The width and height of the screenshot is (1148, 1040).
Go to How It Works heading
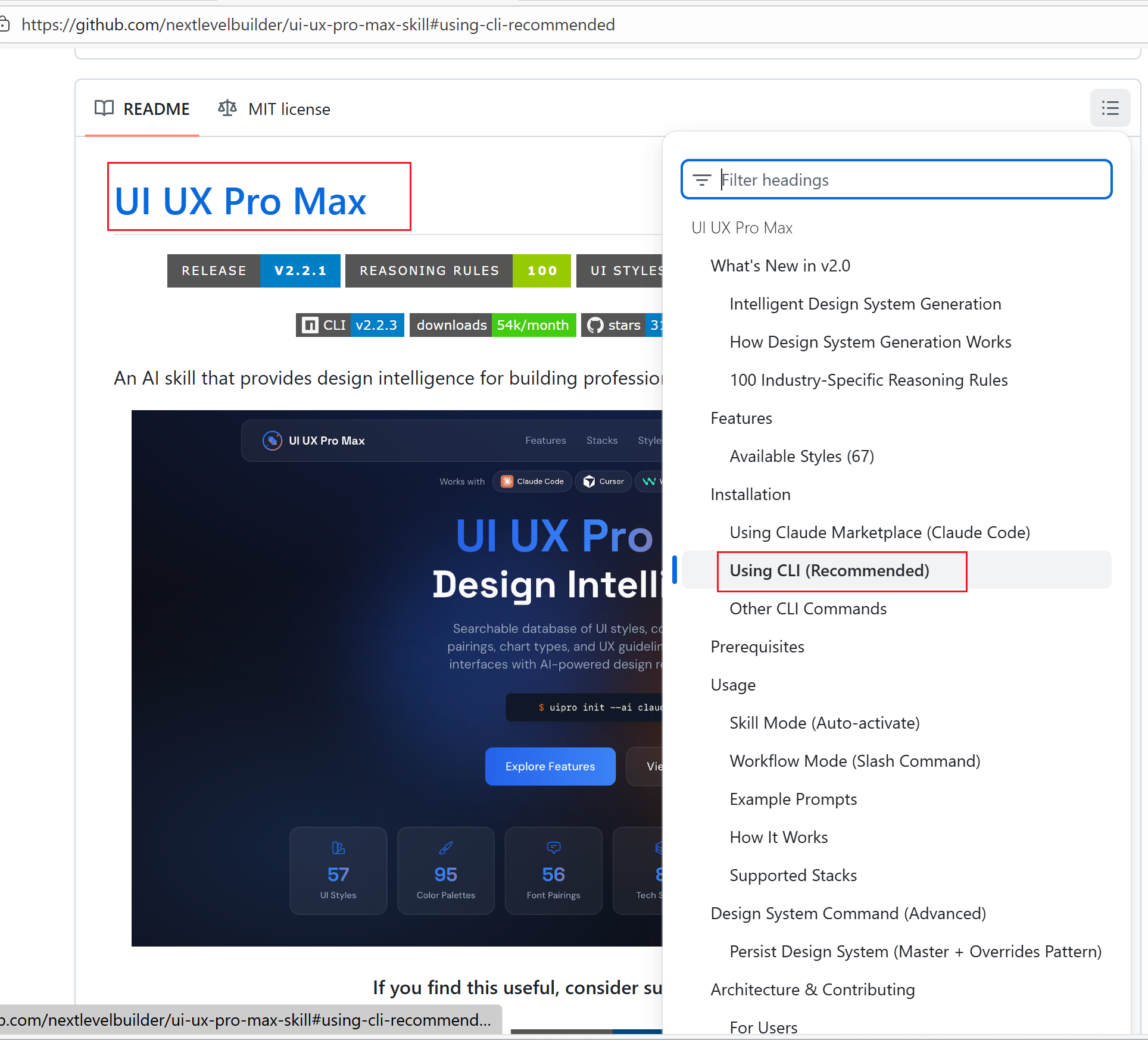tap(779, 837)
